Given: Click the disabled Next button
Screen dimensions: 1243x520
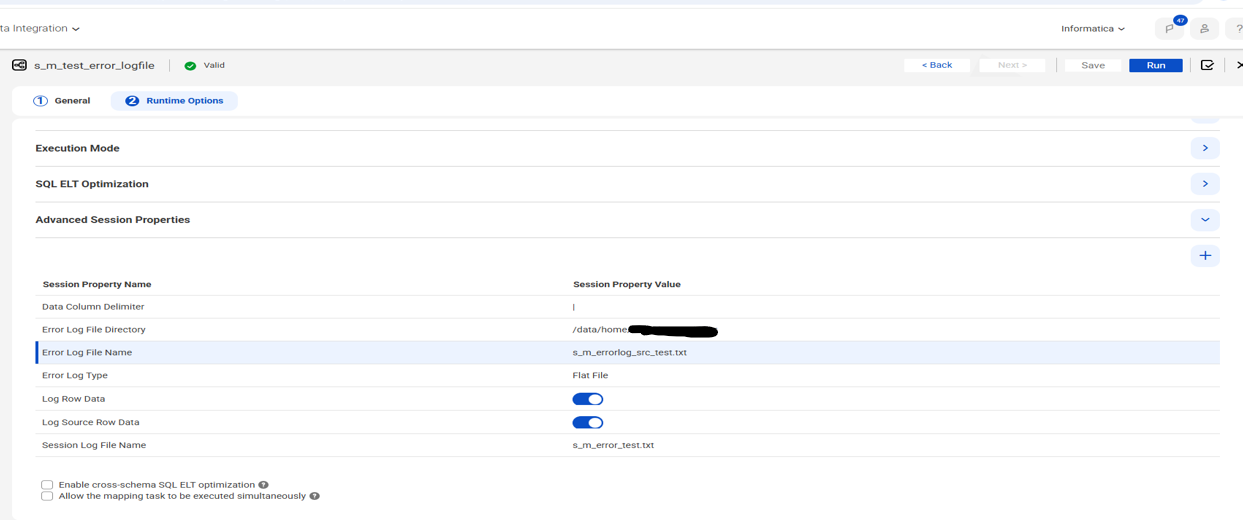Looking at the screenshot, I should point(1012,65).
